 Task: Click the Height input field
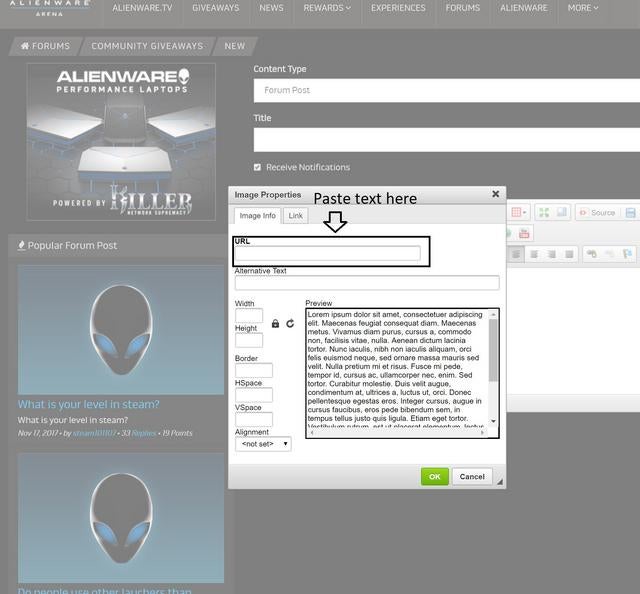[x=249, y=340]
